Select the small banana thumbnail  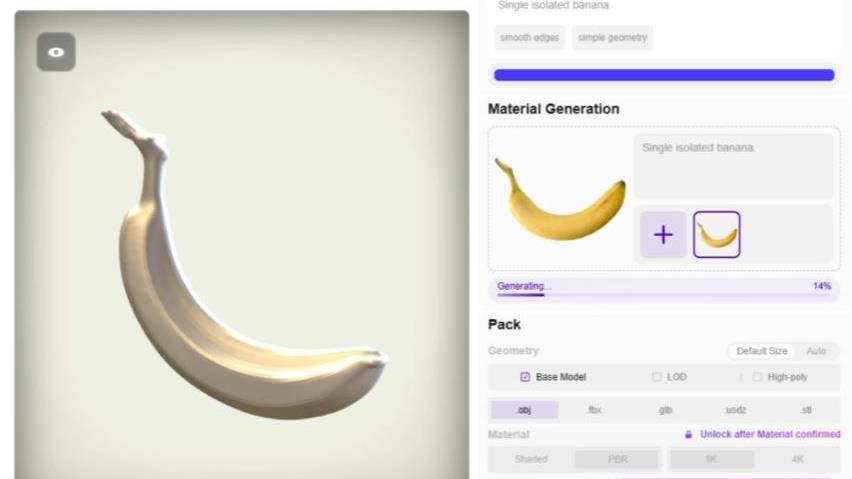(x=717, y=235)
